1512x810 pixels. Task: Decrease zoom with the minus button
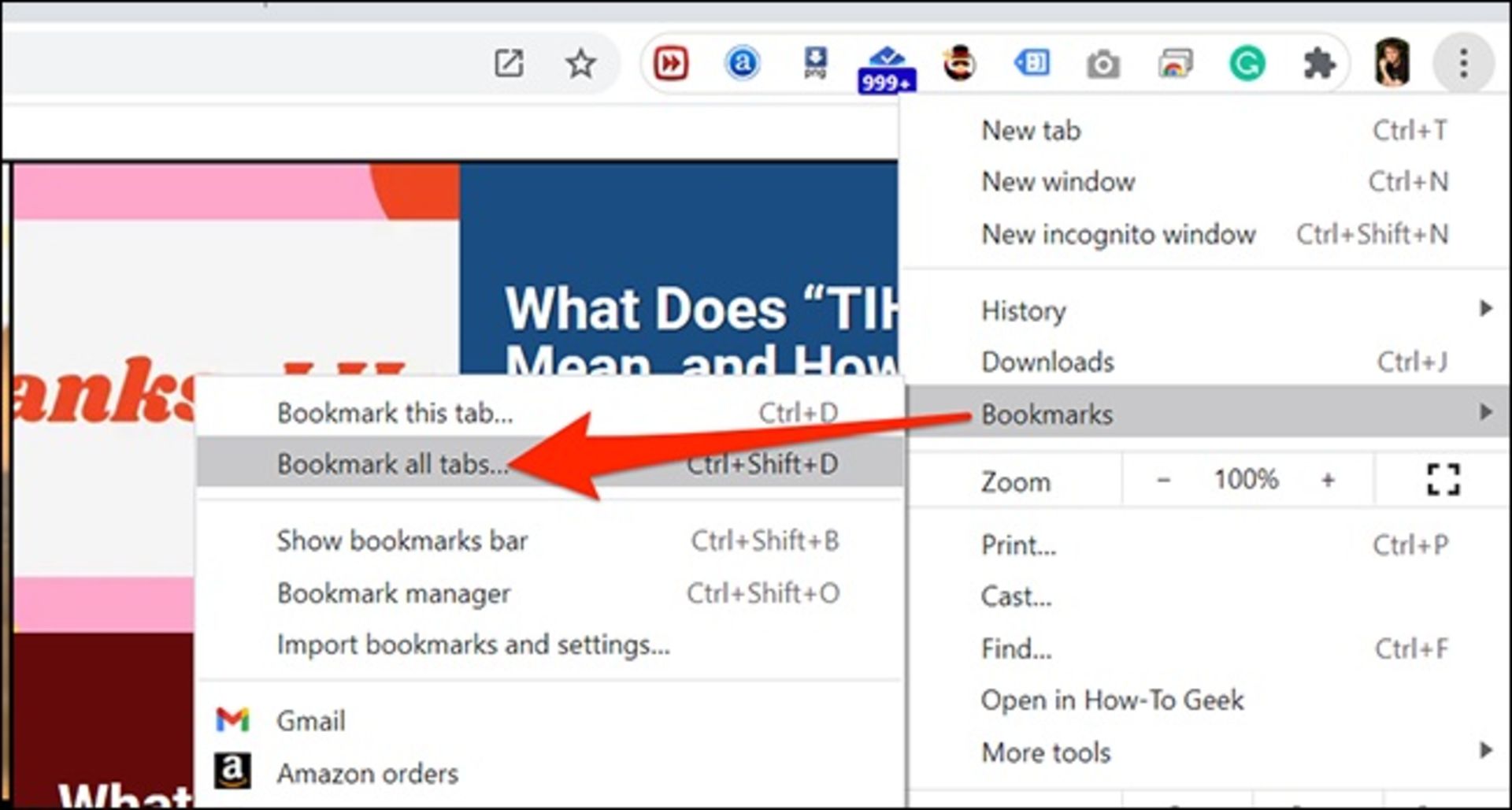pyautogui.click(x=1163, y=480)
